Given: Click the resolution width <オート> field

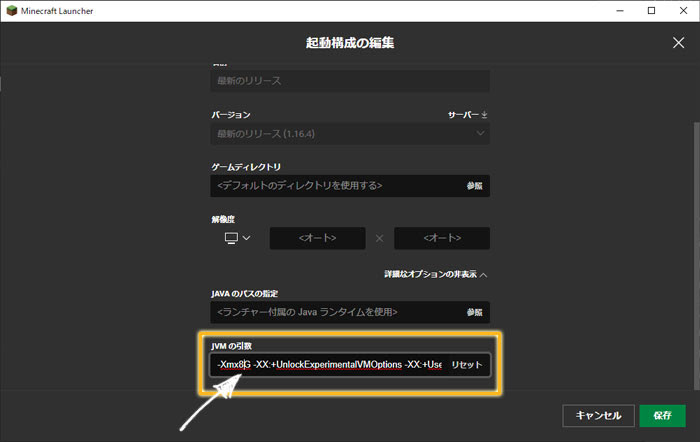Looking at the screenshot, I should pyautogui.click(x=317, y=238).
